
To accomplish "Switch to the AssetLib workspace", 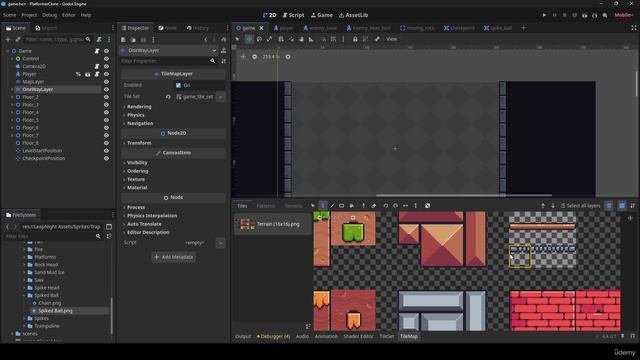I will click(353, 15).
